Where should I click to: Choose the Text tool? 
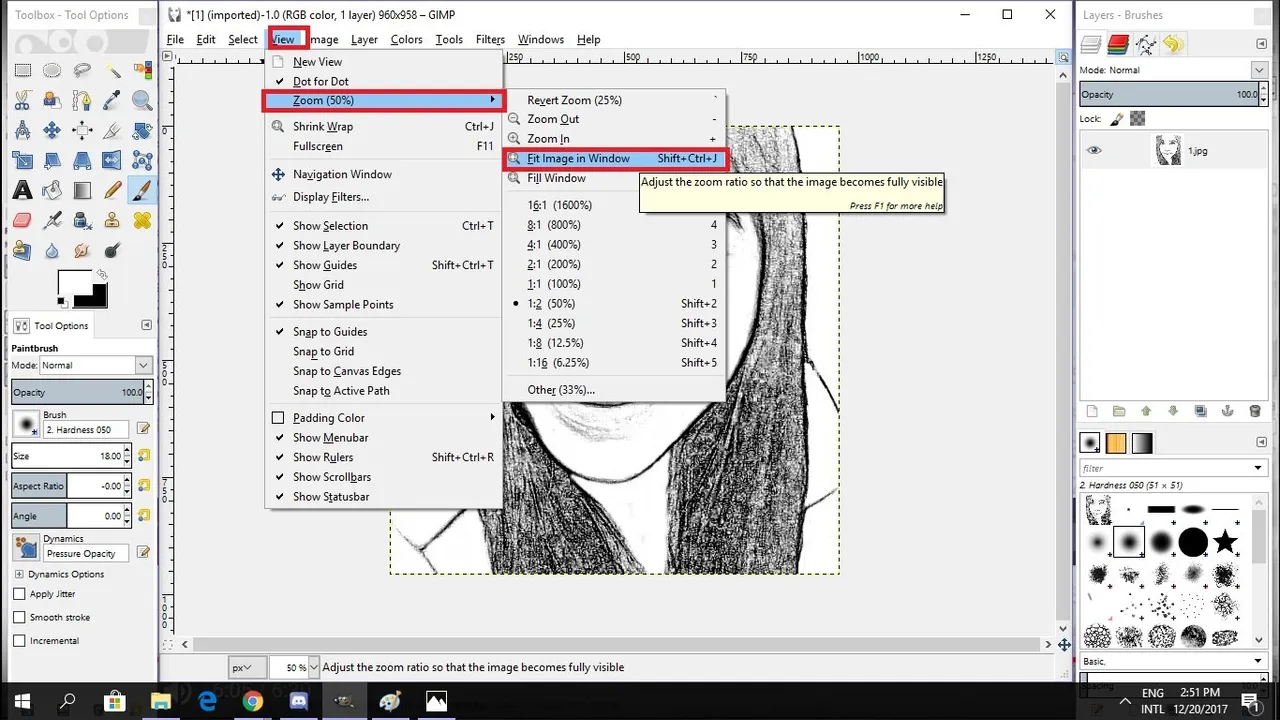pos(22,191)
